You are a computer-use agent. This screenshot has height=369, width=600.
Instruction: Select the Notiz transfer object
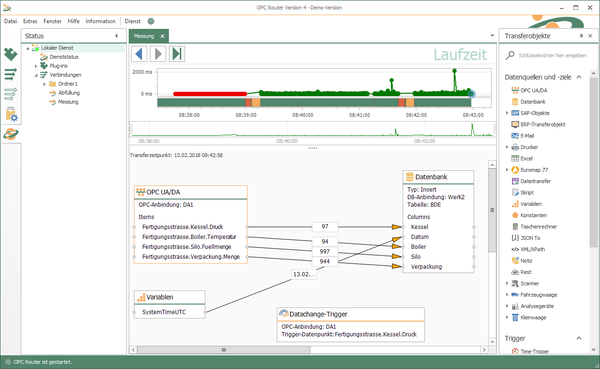click(x=526, y=261)
